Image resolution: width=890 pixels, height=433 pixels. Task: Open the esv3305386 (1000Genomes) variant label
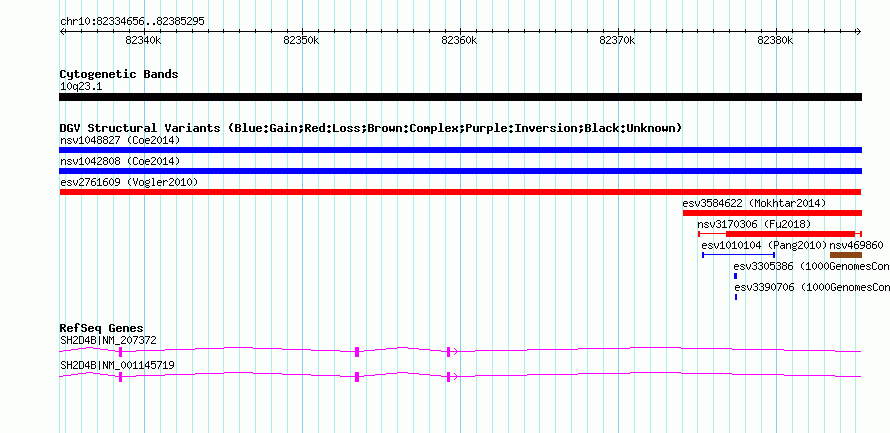(x=812, y=266)
